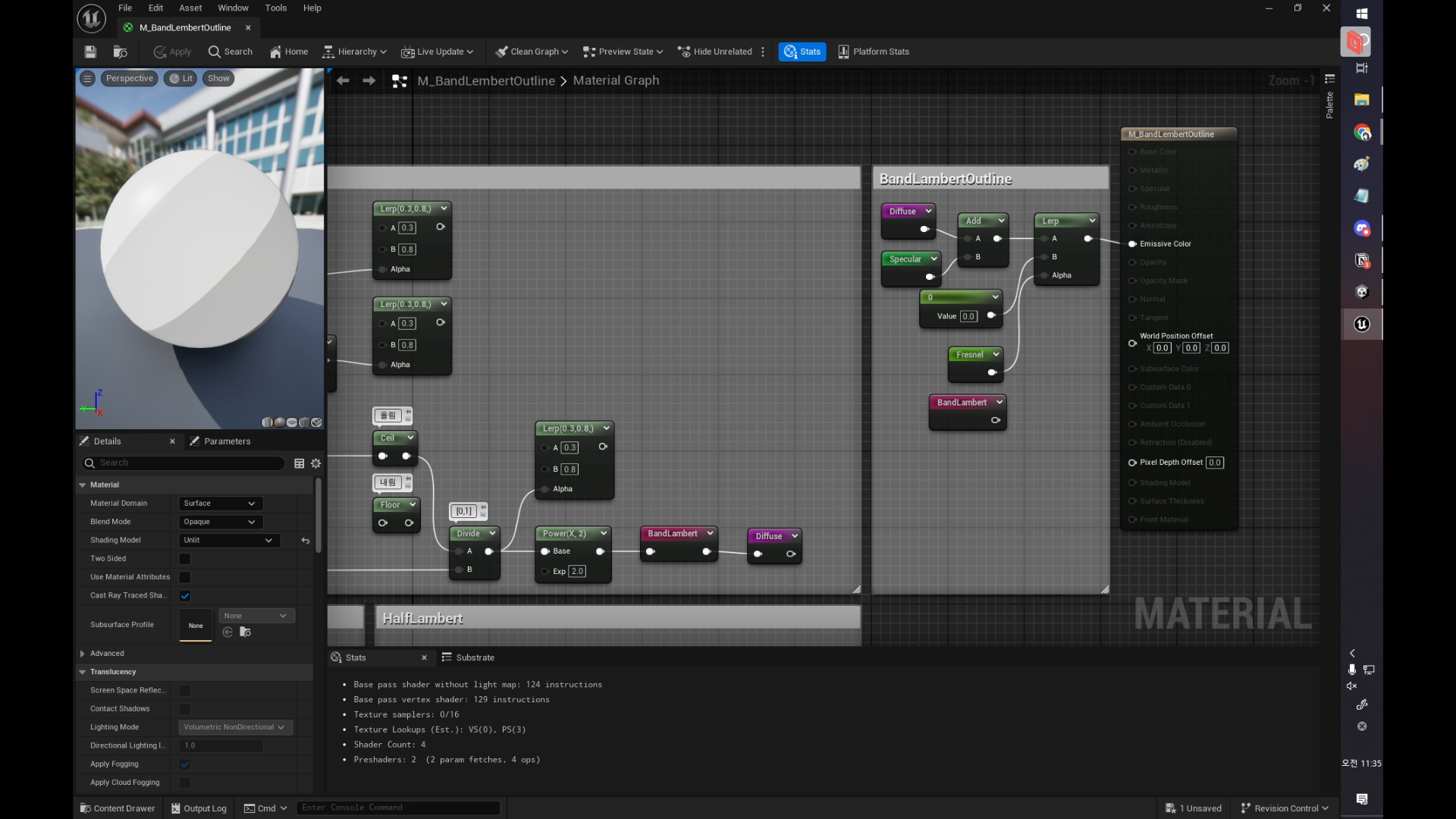The height and width of the screenshot is (819, 1456).
Task: Click the Home toolbar button
Action: click(x=289, y=52)
